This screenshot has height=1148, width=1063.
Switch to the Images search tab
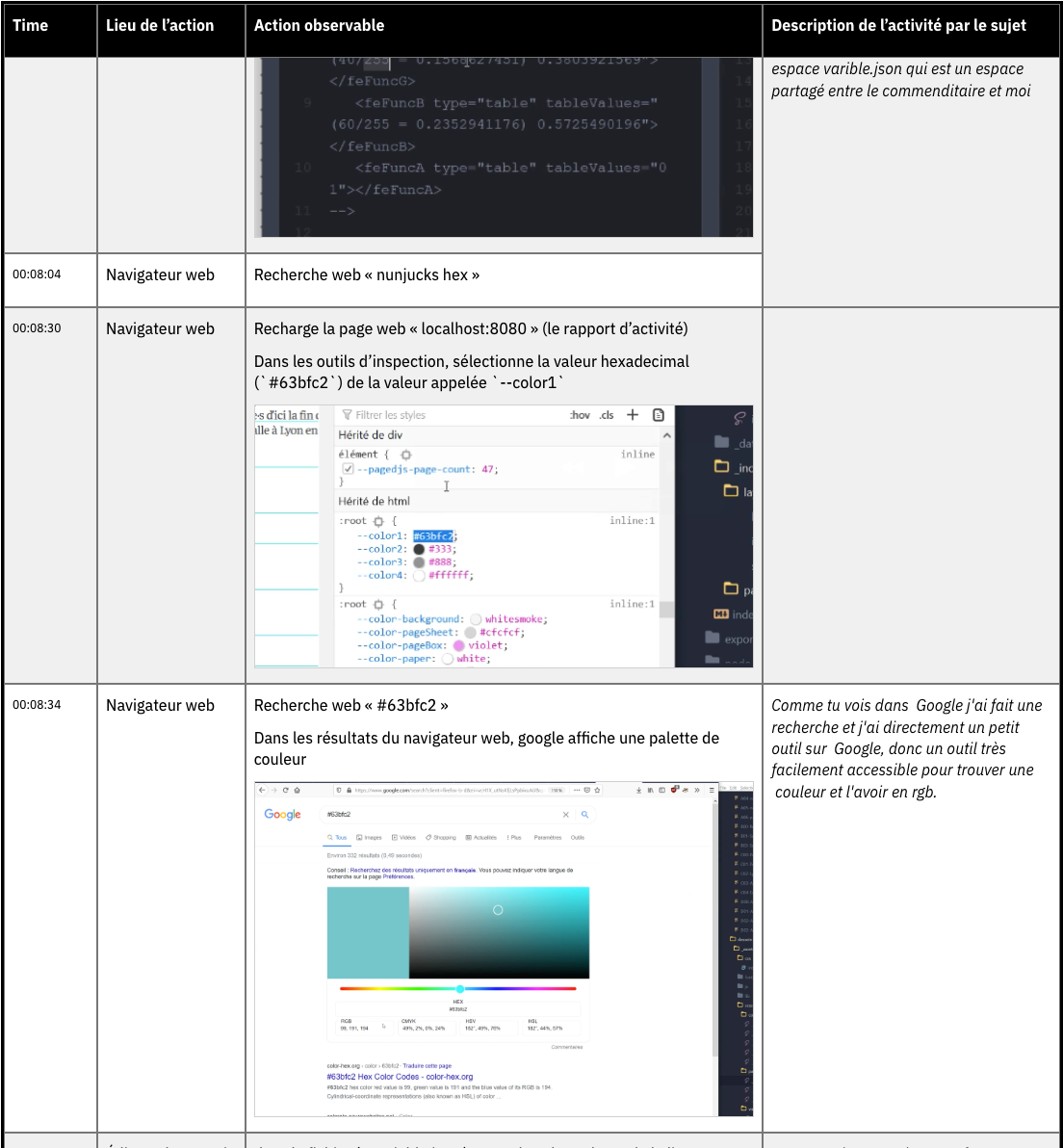coord(370,838)
